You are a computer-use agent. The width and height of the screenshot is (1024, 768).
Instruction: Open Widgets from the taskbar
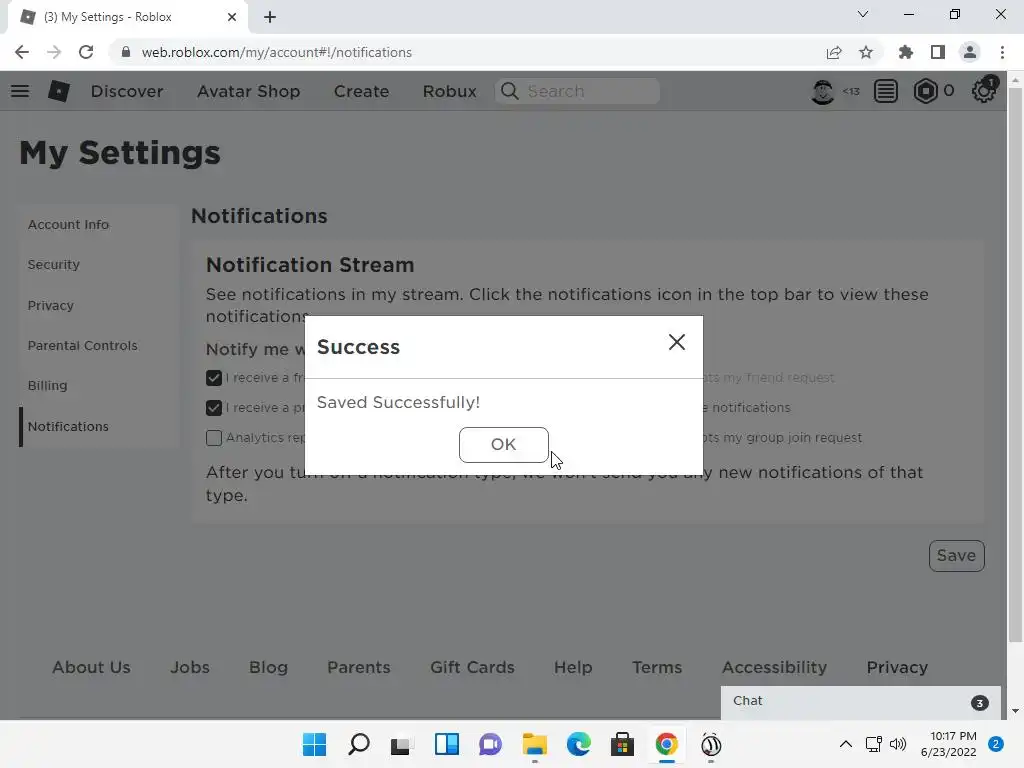(x=447, y=744)
